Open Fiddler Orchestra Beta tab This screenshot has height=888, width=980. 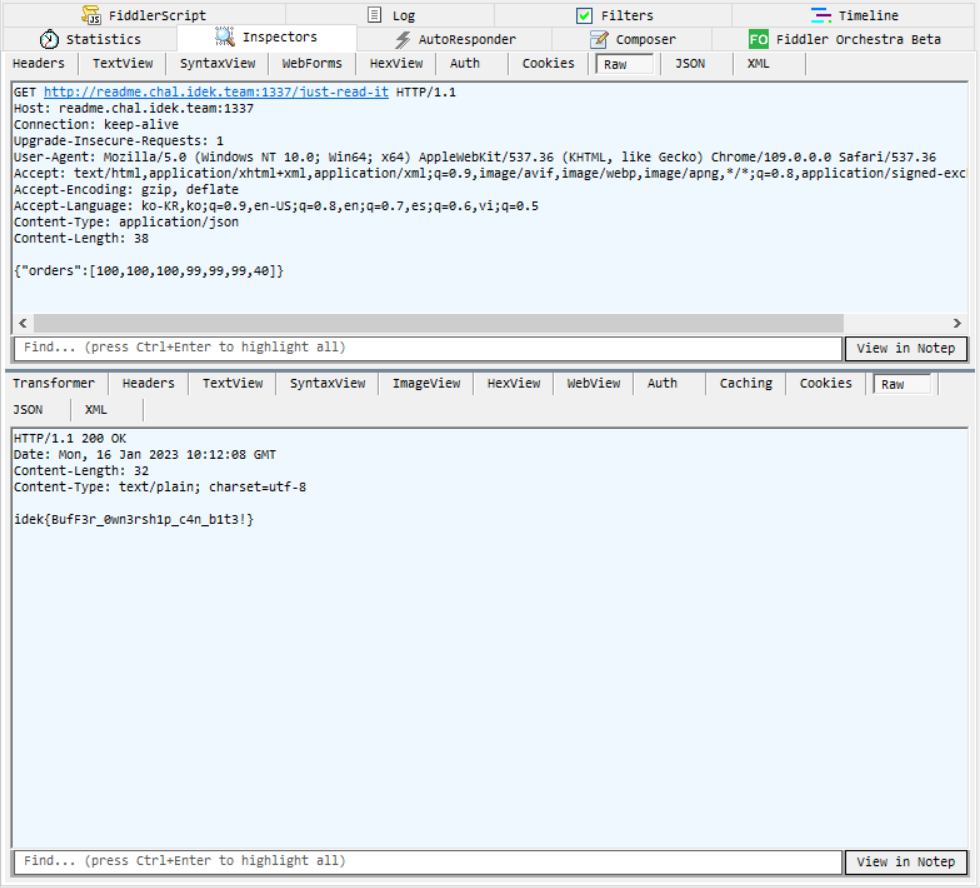click(844, 39)
